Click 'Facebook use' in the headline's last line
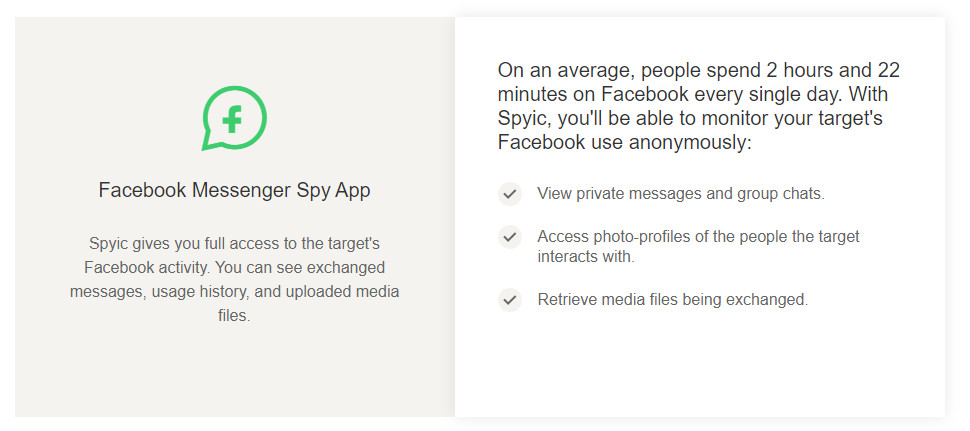This screenshot has width=970, height=431. click(x=560, y=142)
